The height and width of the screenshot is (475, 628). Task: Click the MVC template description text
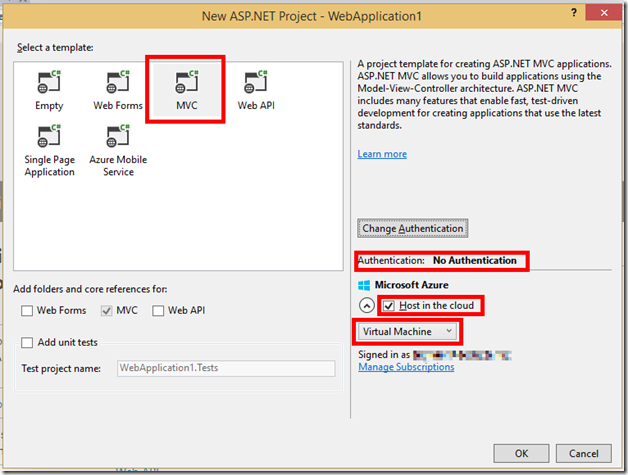click(485, 95)
